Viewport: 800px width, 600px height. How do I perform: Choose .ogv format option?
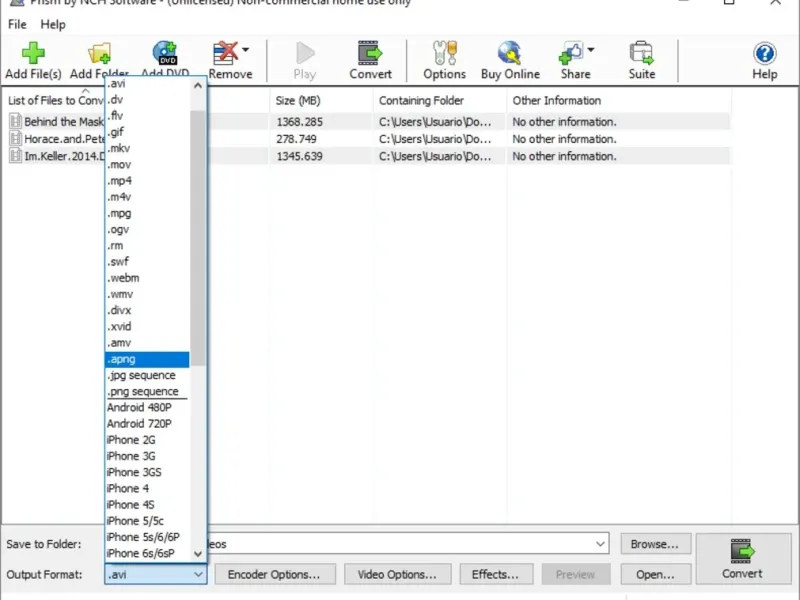[147, 230]
